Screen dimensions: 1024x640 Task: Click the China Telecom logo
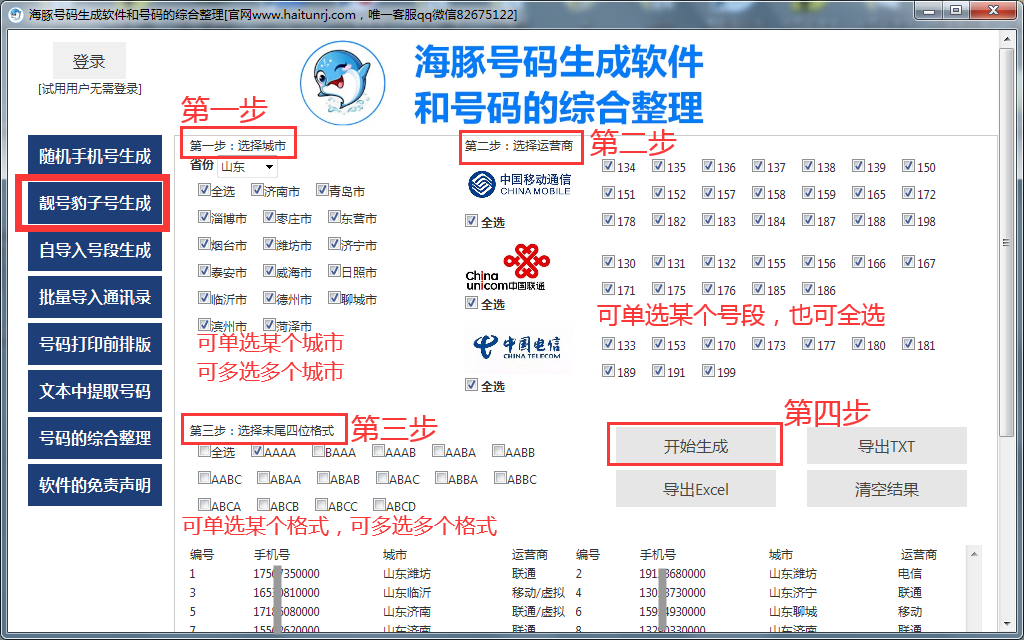[x=517, y=346]
